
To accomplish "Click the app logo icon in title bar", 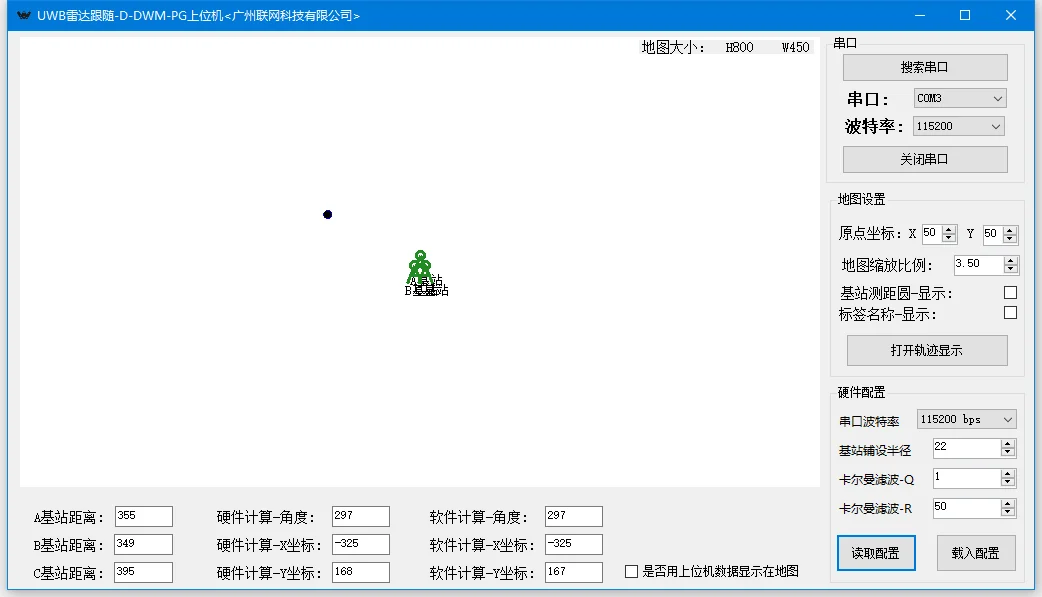I will (x=23, y=15).
